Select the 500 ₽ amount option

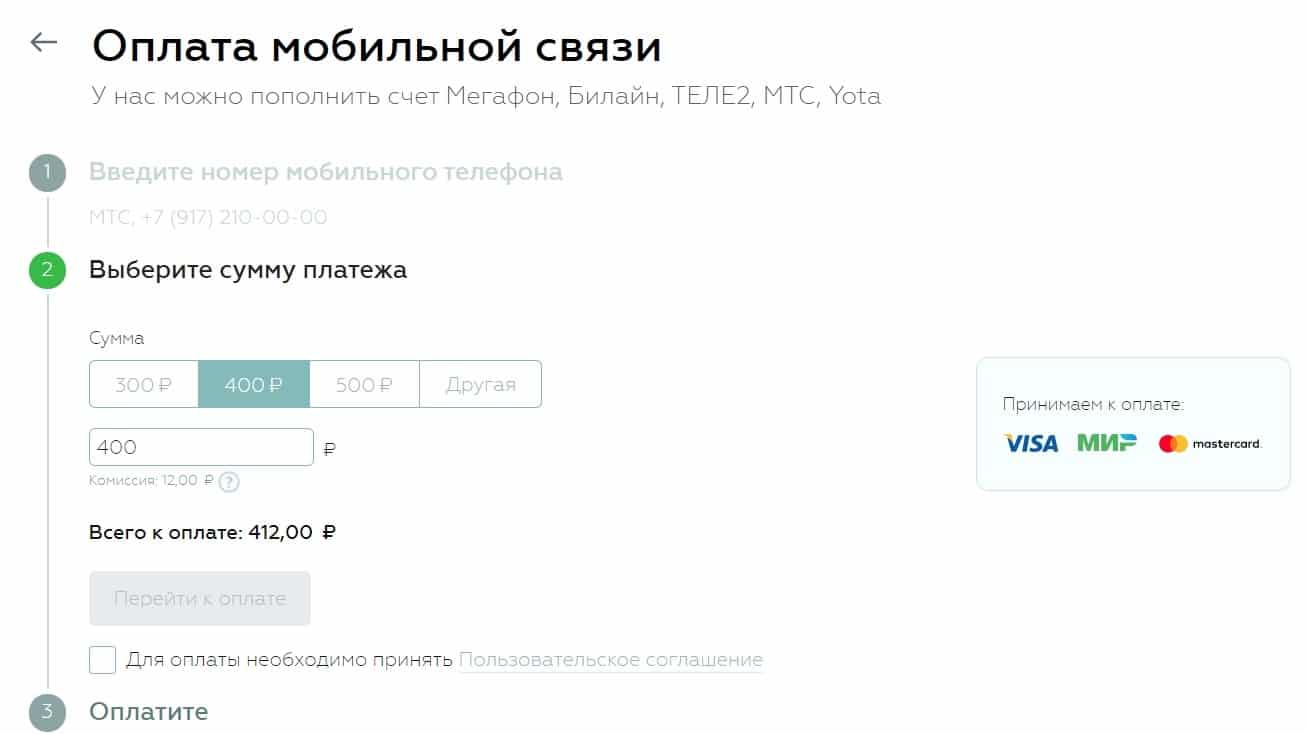(364, 384)
